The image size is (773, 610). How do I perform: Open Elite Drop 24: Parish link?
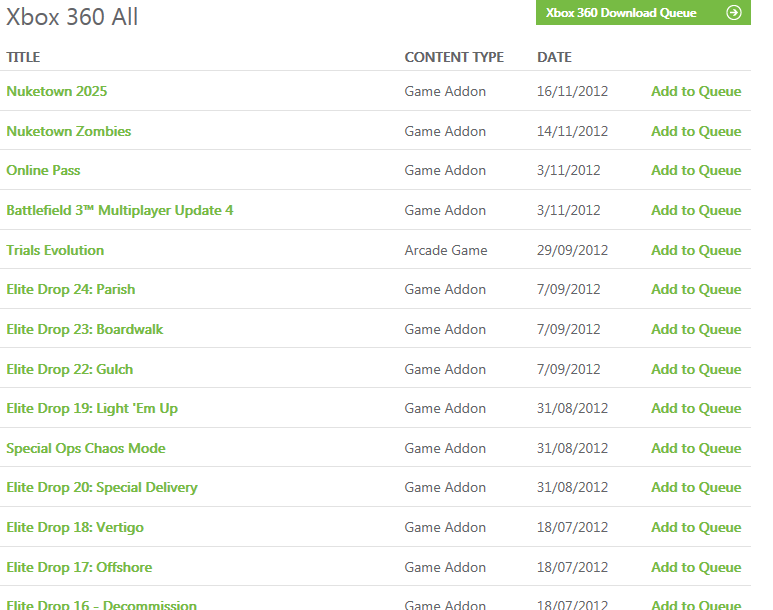70,289
